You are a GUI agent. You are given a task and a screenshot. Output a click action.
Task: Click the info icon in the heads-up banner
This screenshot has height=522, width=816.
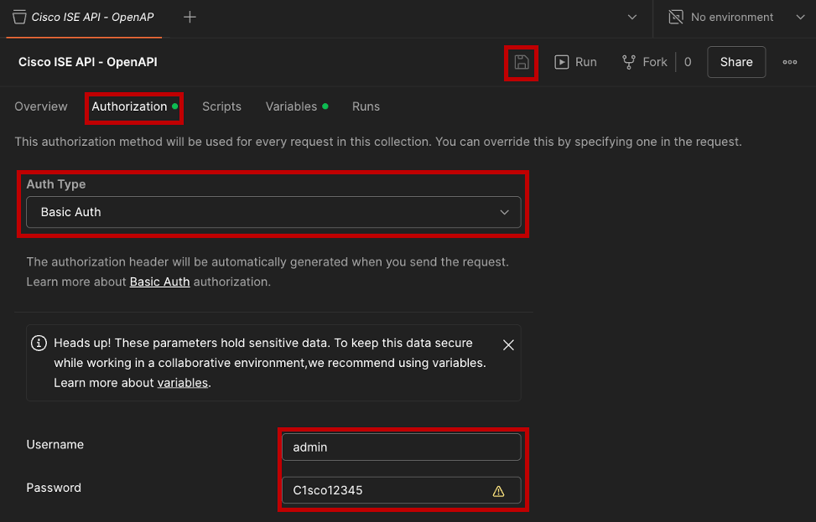click(39, 343)
